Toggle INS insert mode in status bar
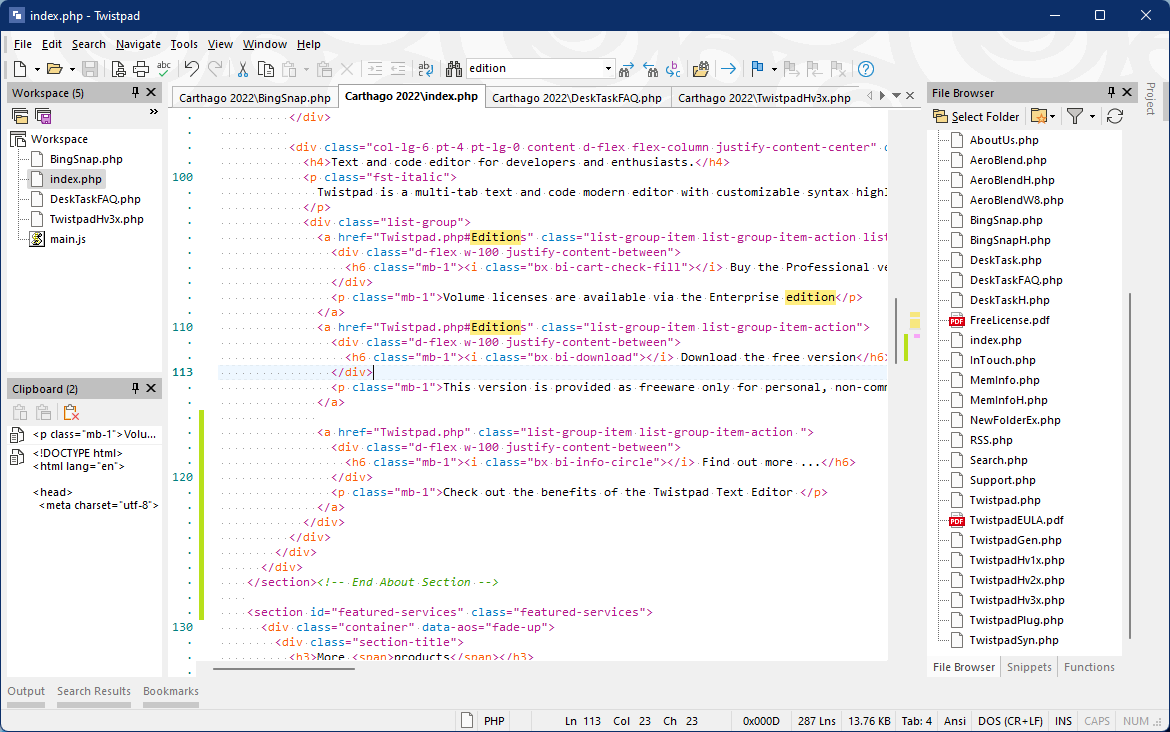1170x732 pixels. pyautogui.click(x=1063, y=721)
